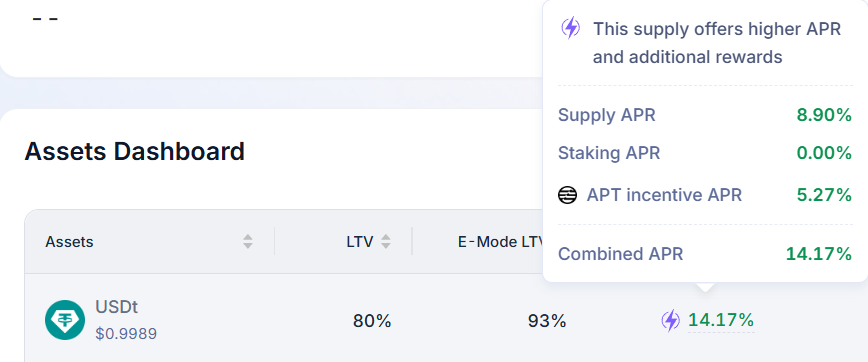Sort table by LTV column arrows
Image resolution: width=868 pixels, height=362 pixels.
tap(386, 241)
